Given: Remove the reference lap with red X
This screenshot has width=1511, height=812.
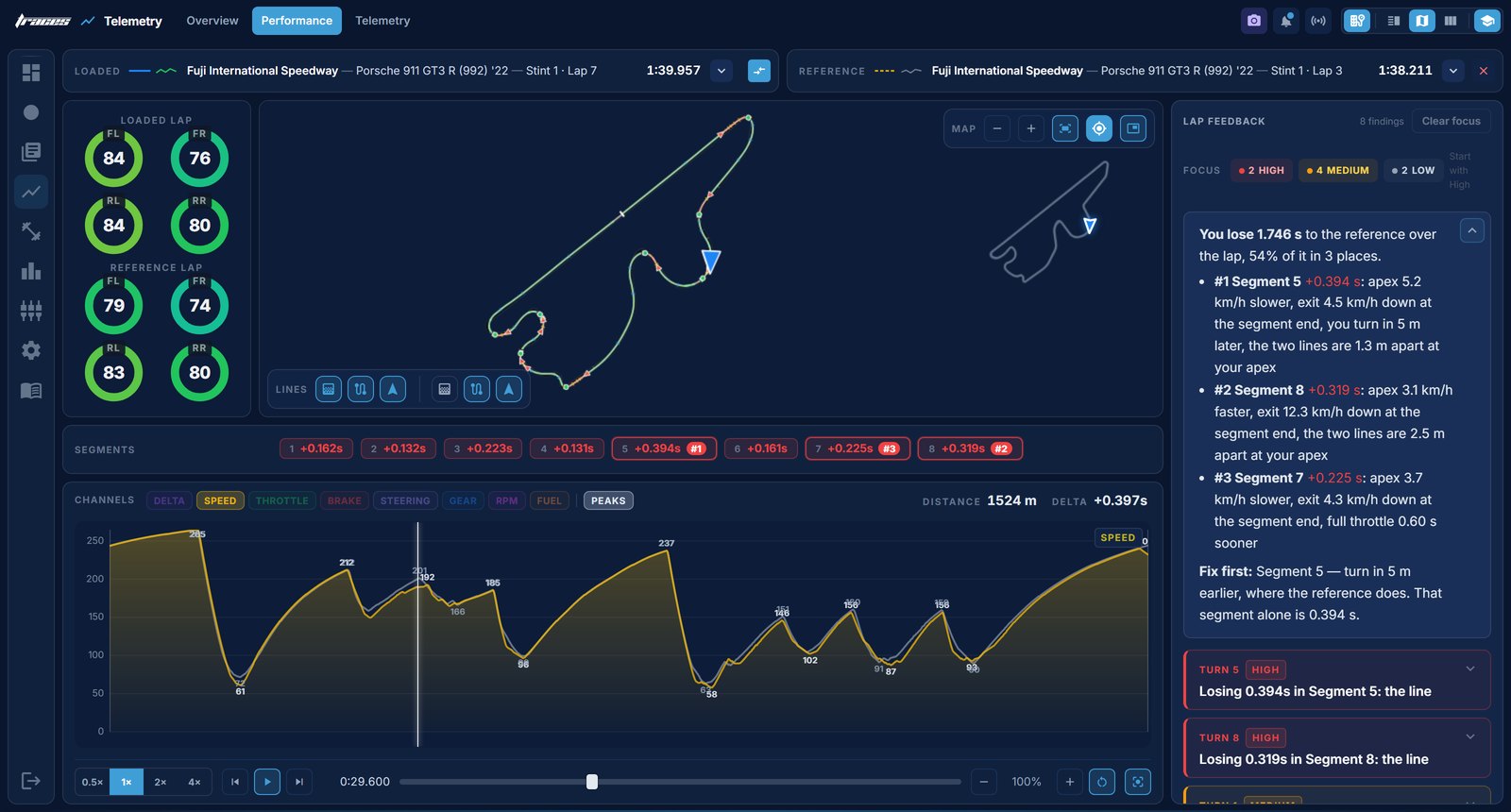Looking at the screenshot, I should (1484, 71).
